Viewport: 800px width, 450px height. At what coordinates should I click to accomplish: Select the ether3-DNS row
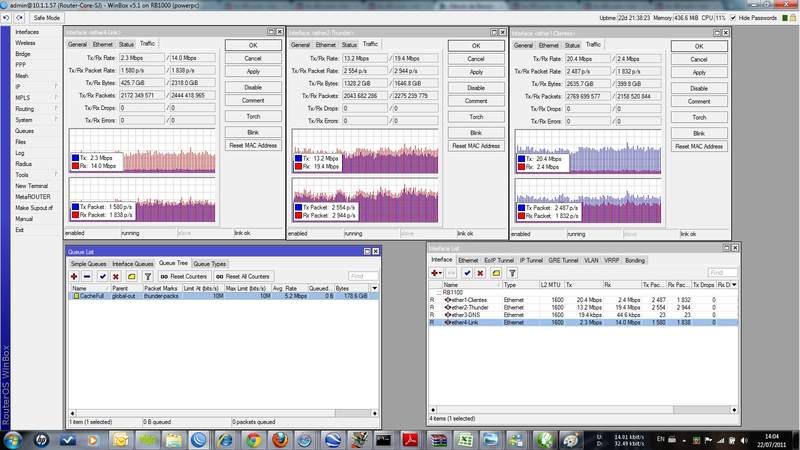584,315
